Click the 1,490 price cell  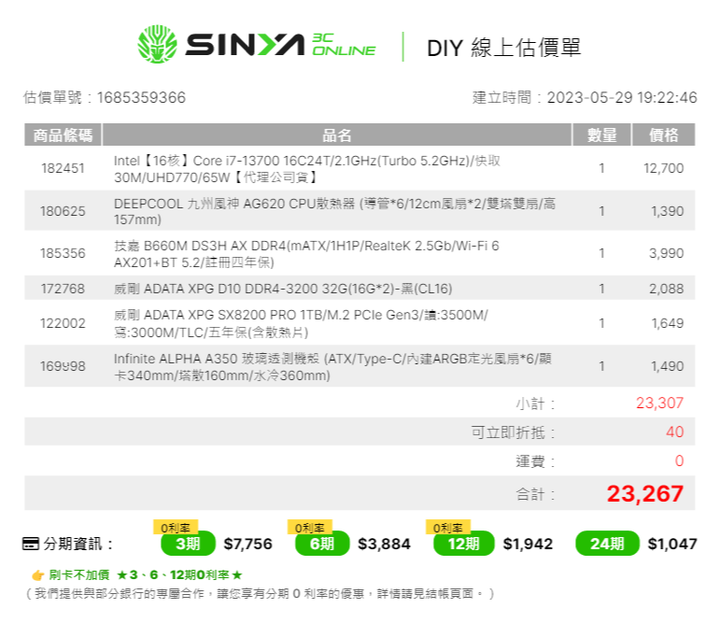667,366
